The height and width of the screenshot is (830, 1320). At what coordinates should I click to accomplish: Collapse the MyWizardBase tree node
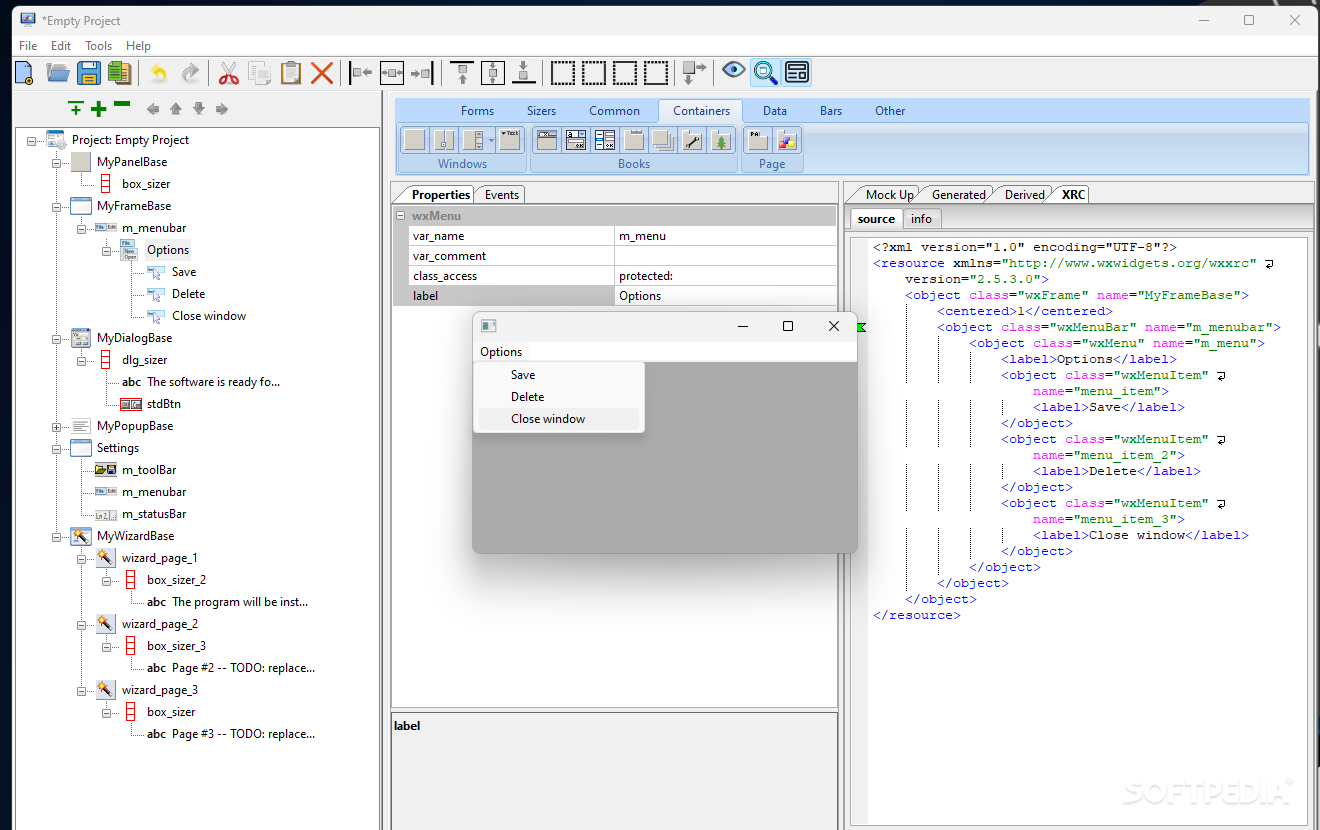click(58, 536)
